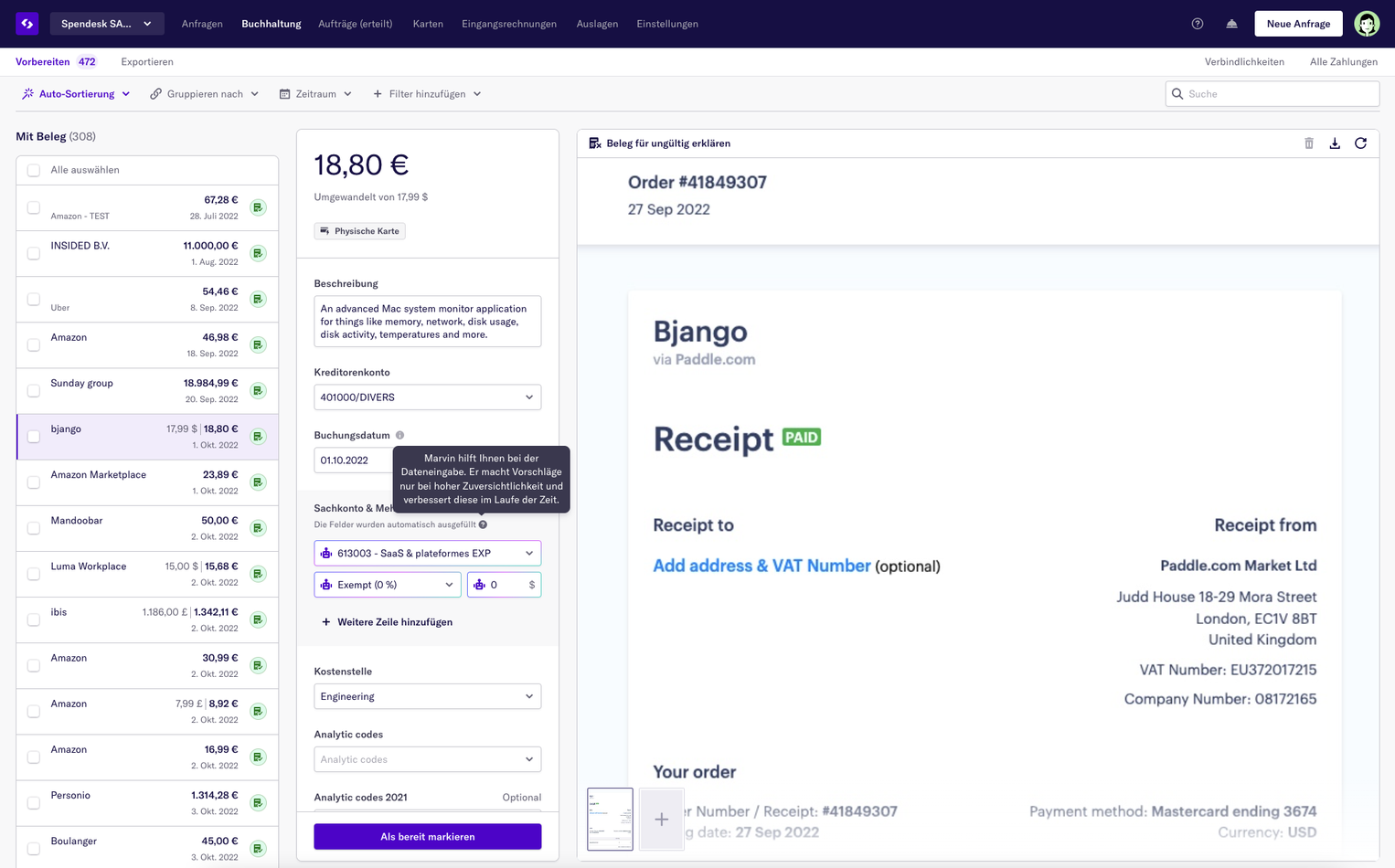
Task: Open the Zeitraum date filter
Action: (315, 94)
